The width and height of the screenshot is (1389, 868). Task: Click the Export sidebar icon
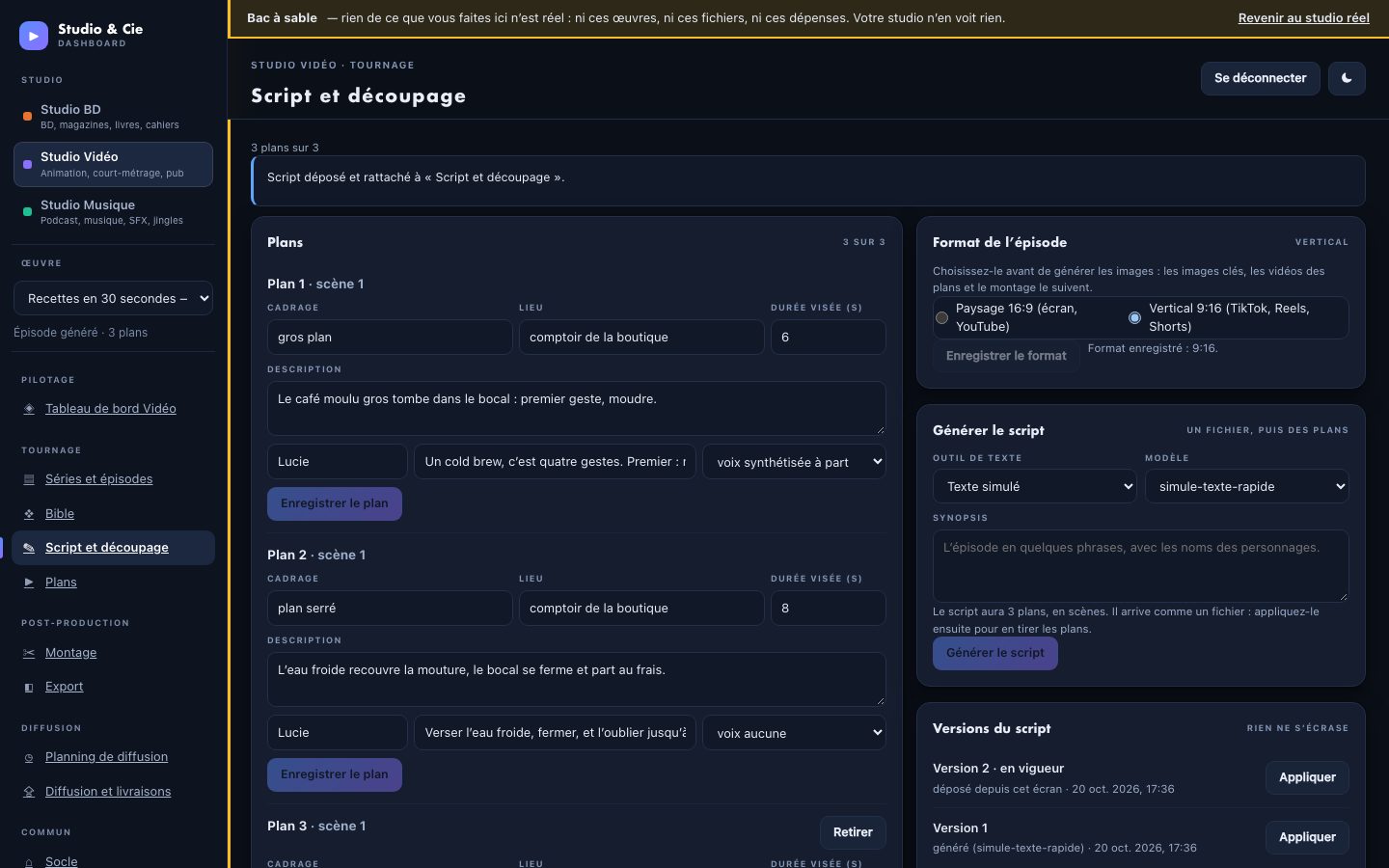(29, 687)
